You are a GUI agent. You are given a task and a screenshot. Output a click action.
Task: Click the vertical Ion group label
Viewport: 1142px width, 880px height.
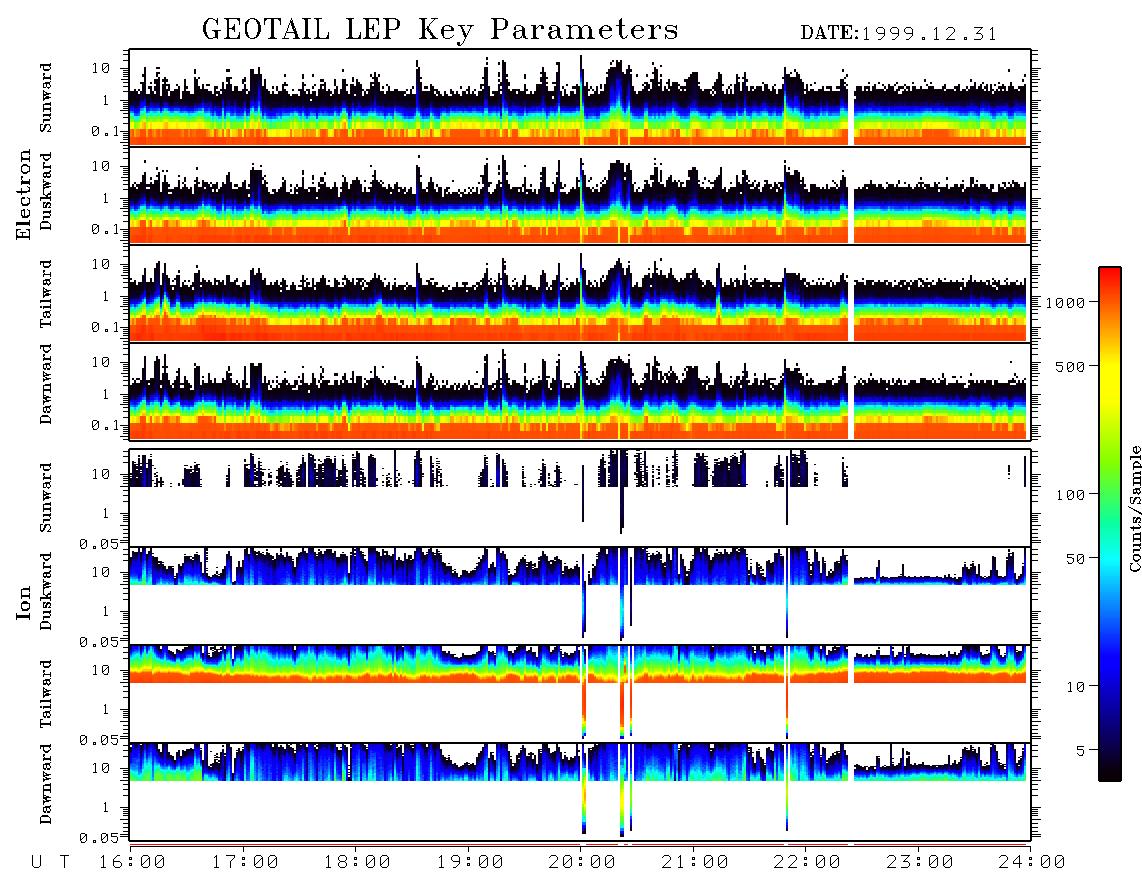pos(23,603)
